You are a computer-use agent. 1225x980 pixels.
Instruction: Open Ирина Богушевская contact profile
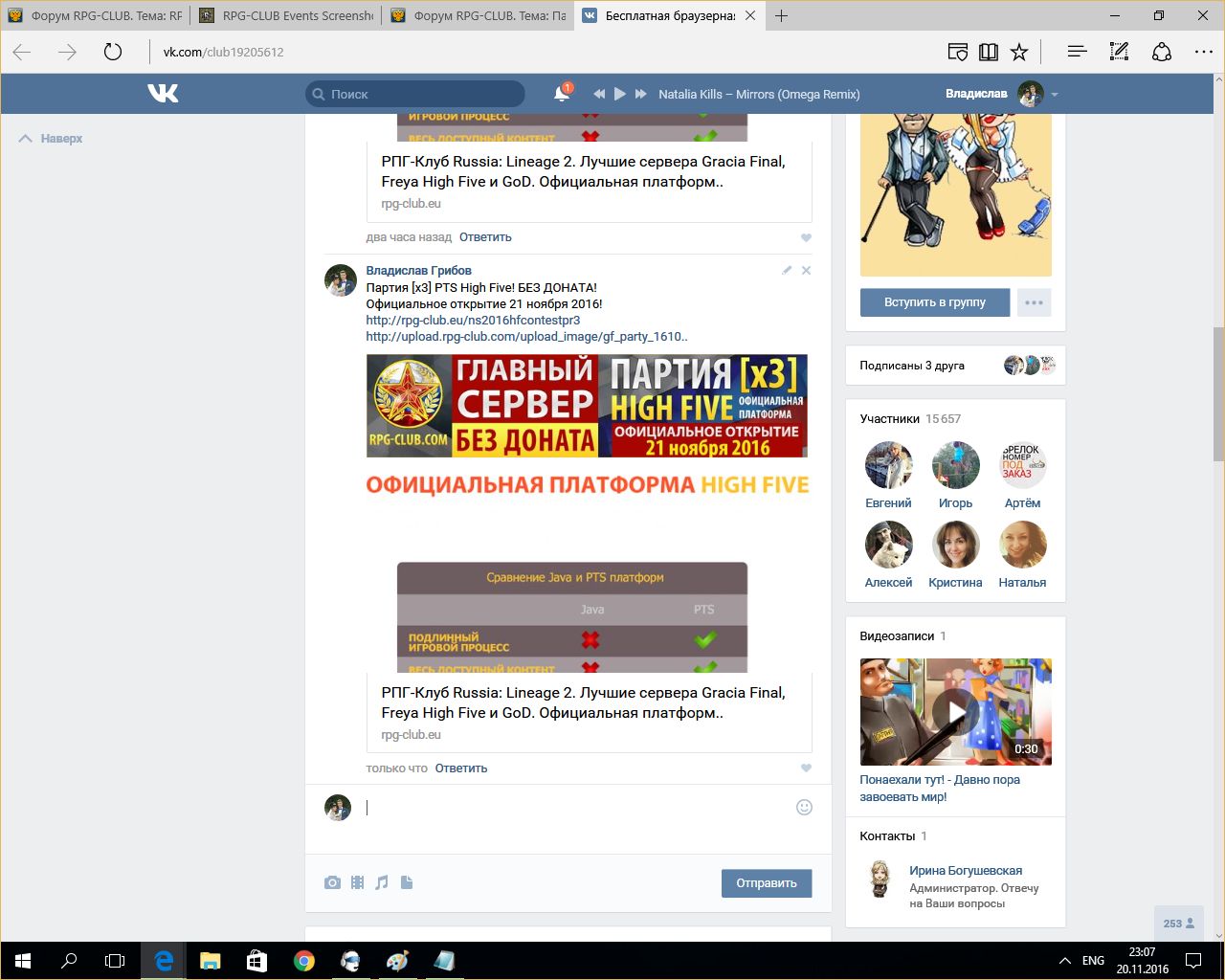click(x=966, y=870)
